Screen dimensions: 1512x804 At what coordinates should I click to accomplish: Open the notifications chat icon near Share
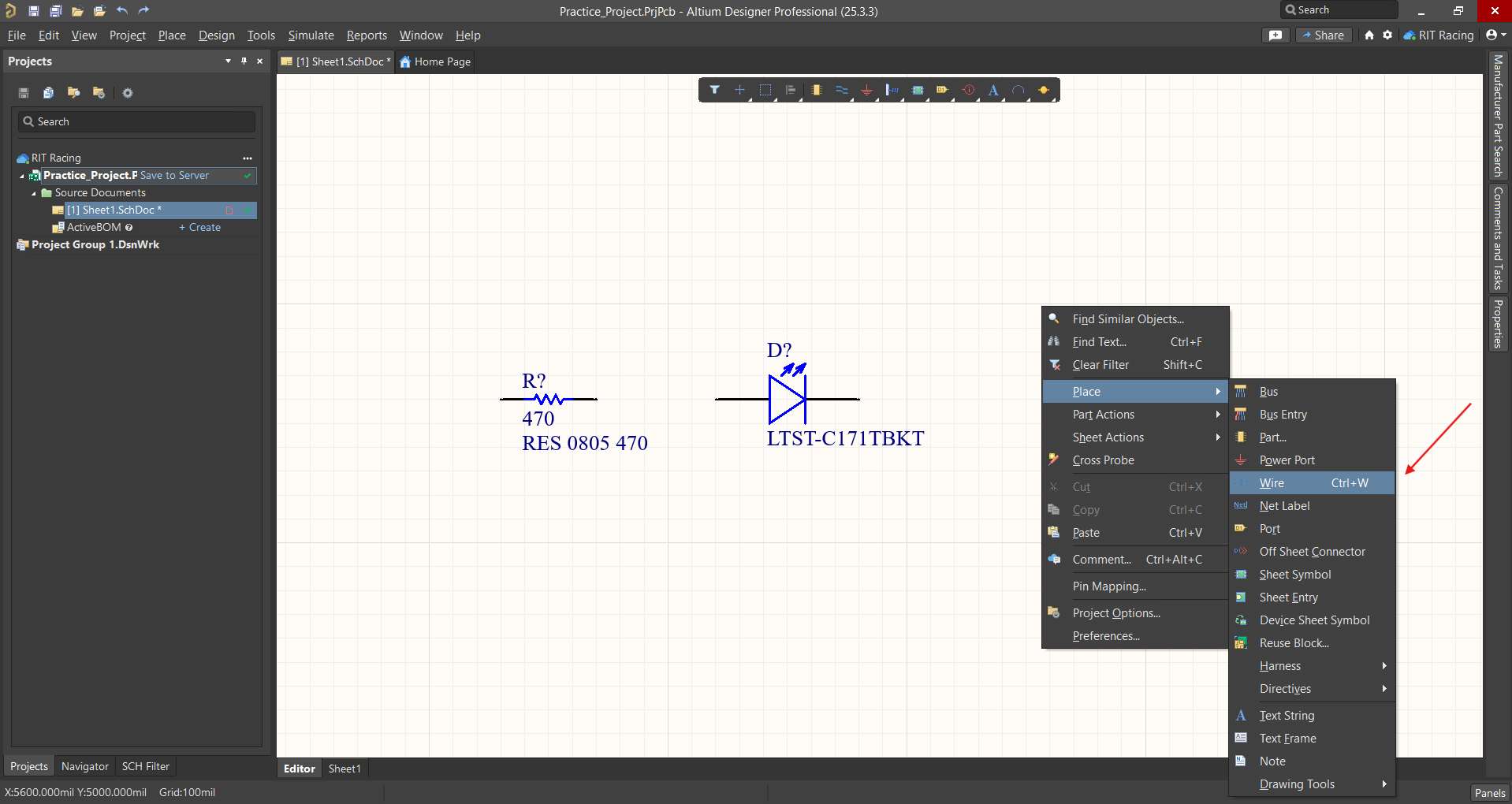tap(1276, 35)
